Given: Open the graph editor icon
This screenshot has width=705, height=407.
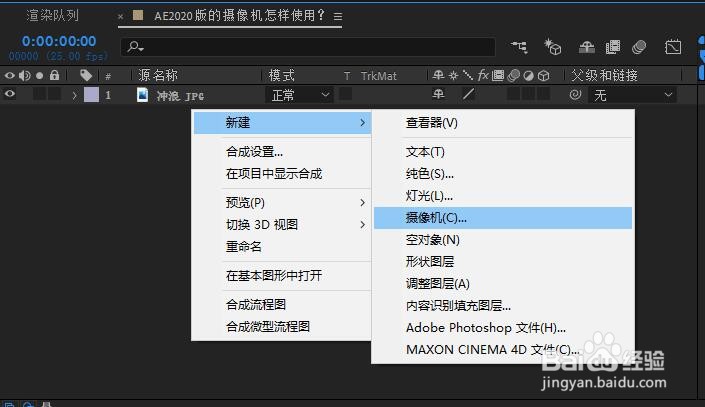Looking at the screenshot, I should pos(673,47).
